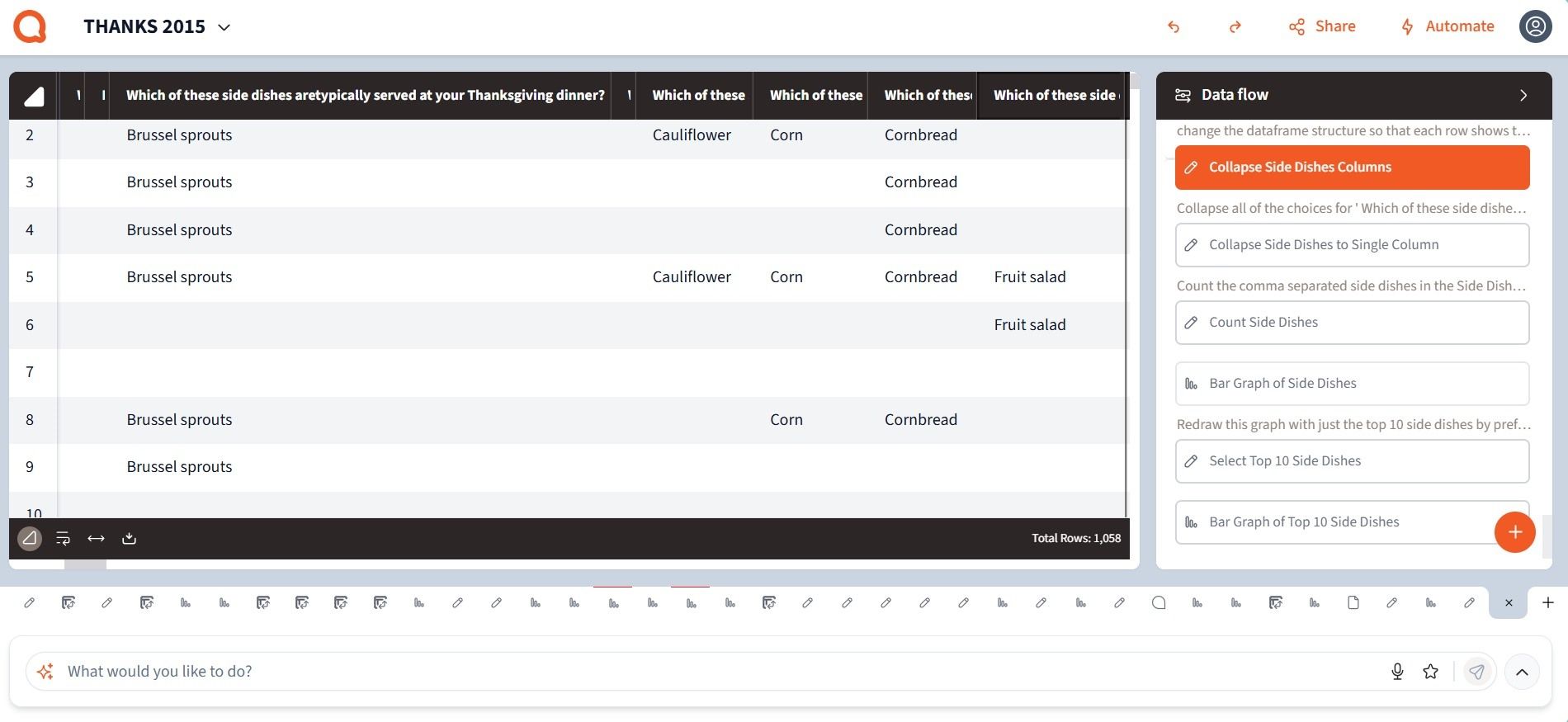This screenshot has width=1568, height=722.
Task: Click the star favorites icon
Action: (x=1431, y=672)
